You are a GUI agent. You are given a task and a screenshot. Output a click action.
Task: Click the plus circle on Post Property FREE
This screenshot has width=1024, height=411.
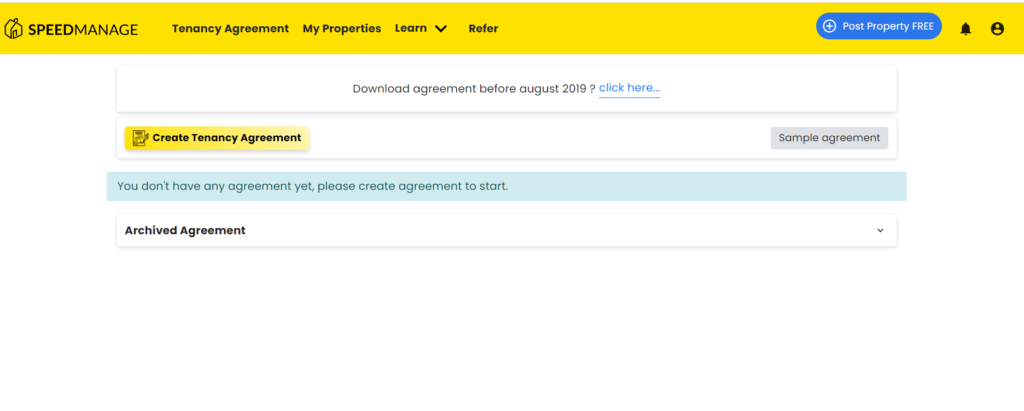coord(829,26)
